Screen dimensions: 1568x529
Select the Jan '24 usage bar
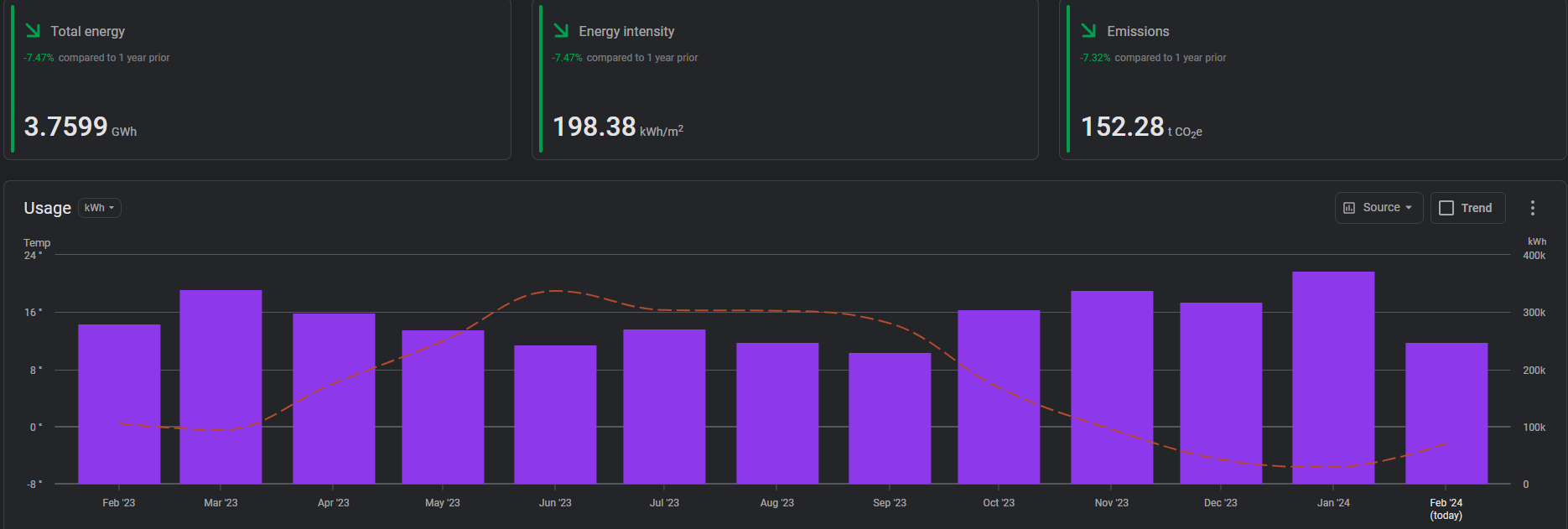[x=1333, y=377]
